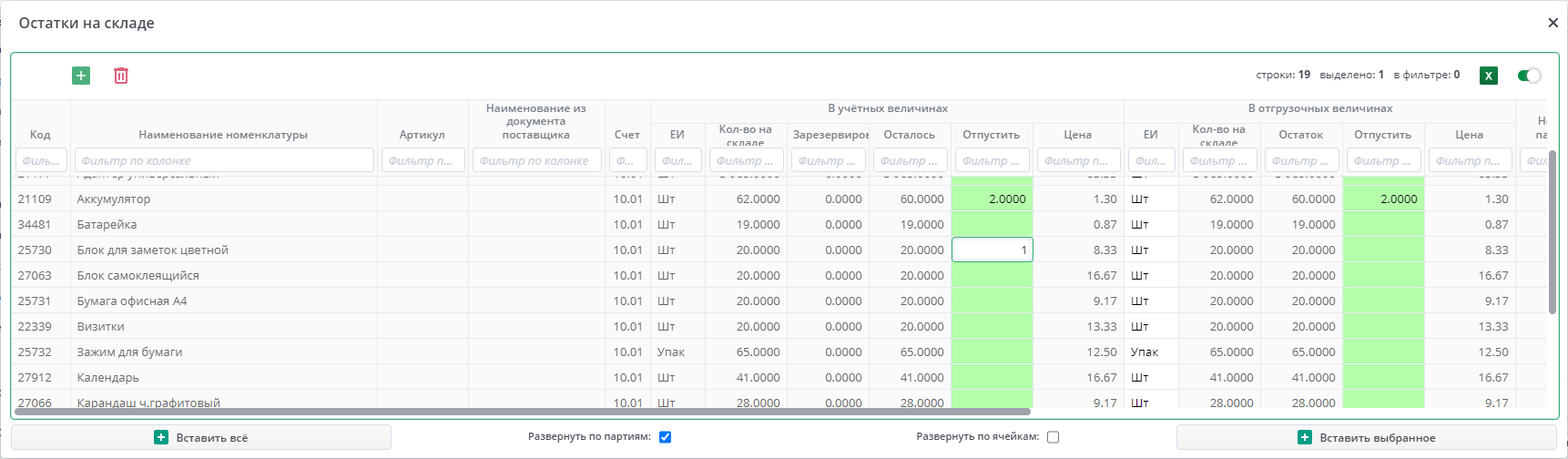1568x459 pixels.
Task: Click the vertical scrollbar of the table
Action: (x=1553, y=232)
